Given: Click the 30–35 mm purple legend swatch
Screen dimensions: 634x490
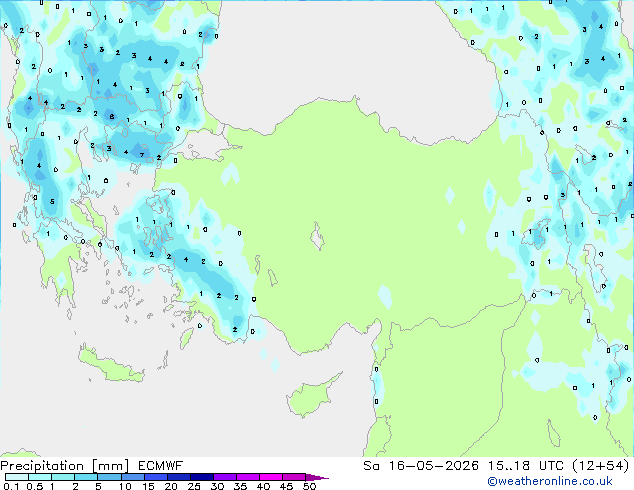Looking at the screenshot, I should (x=224, y=477).
